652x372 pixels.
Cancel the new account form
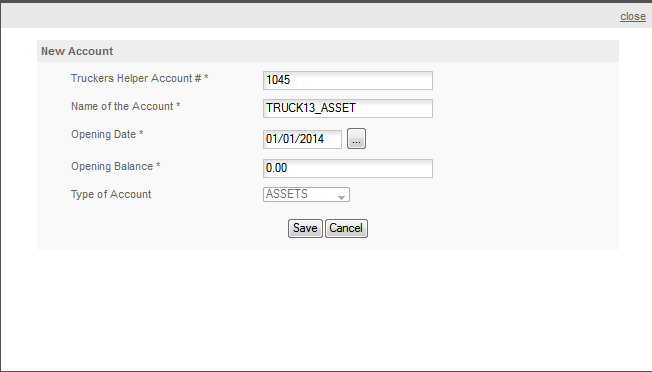click(x=346, y=229)
